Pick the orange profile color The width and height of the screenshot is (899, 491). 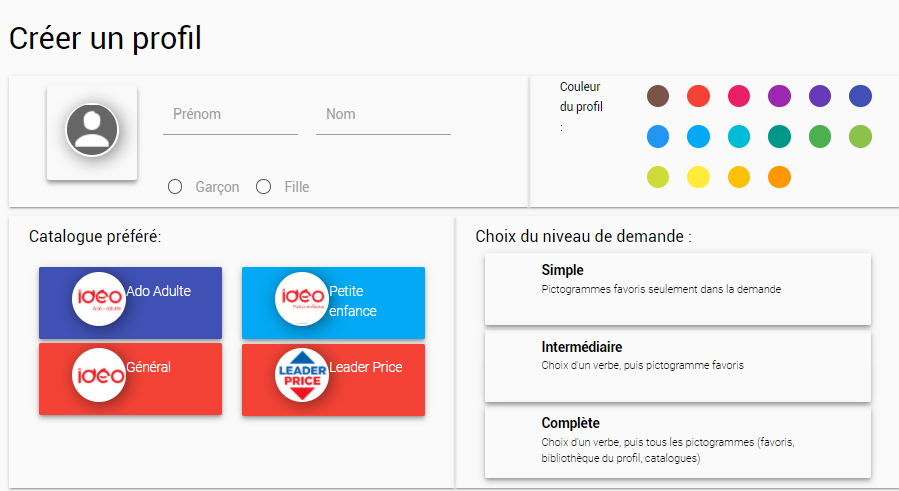coord(779,177)
